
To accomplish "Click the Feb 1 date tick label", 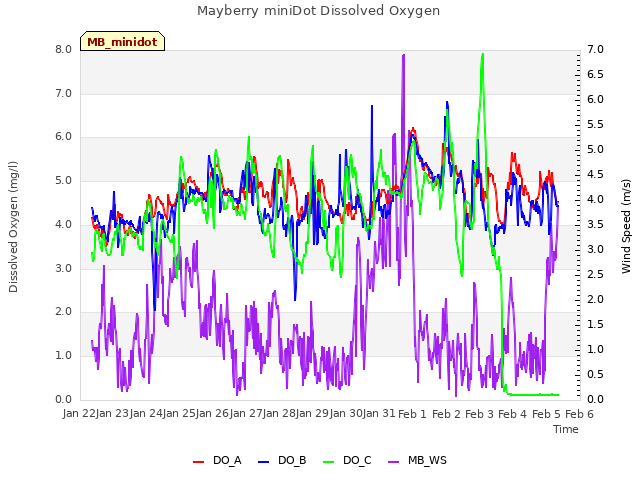I will click(412, 414).
